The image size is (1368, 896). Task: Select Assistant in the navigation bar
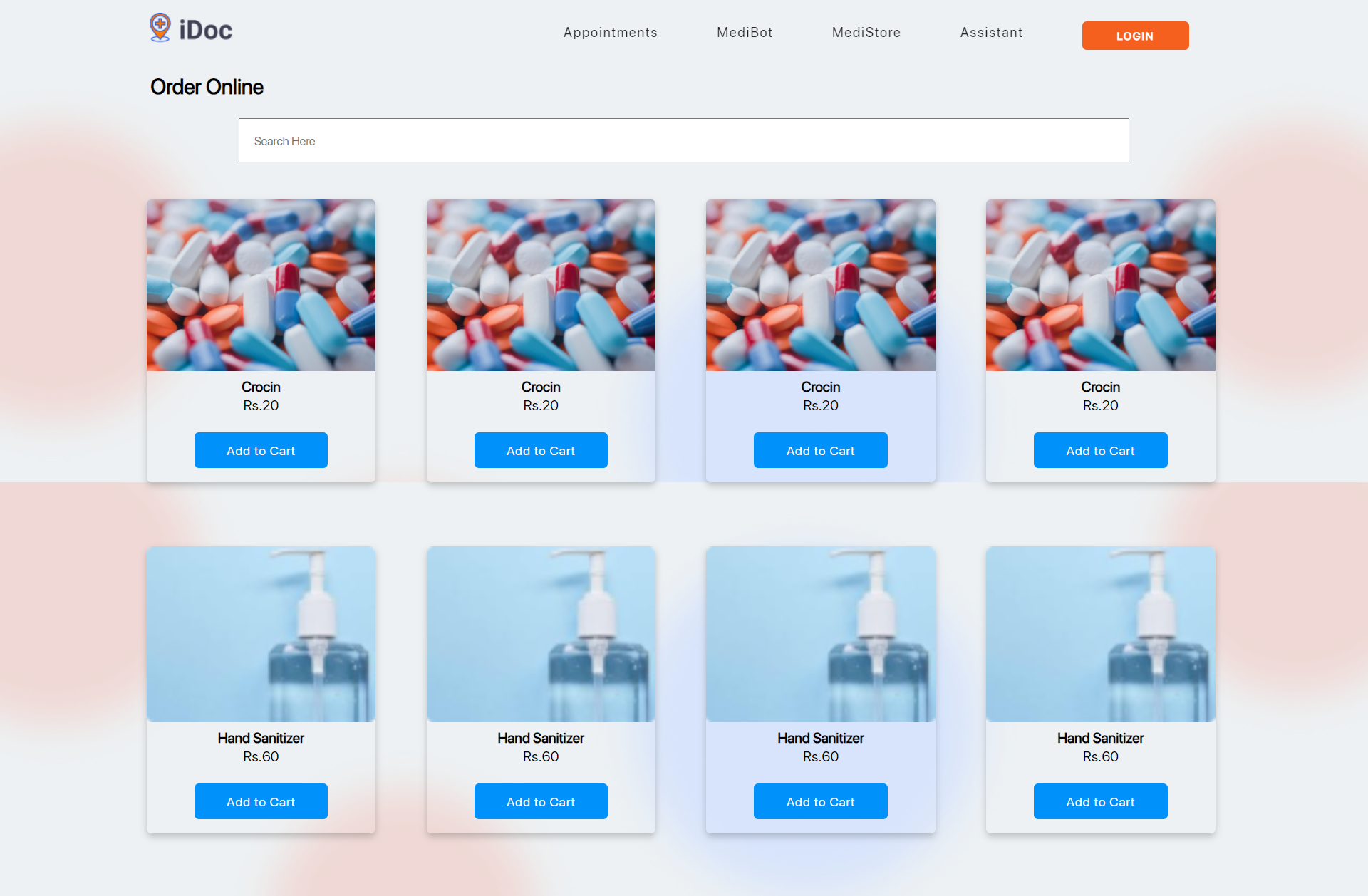[990, 33]
